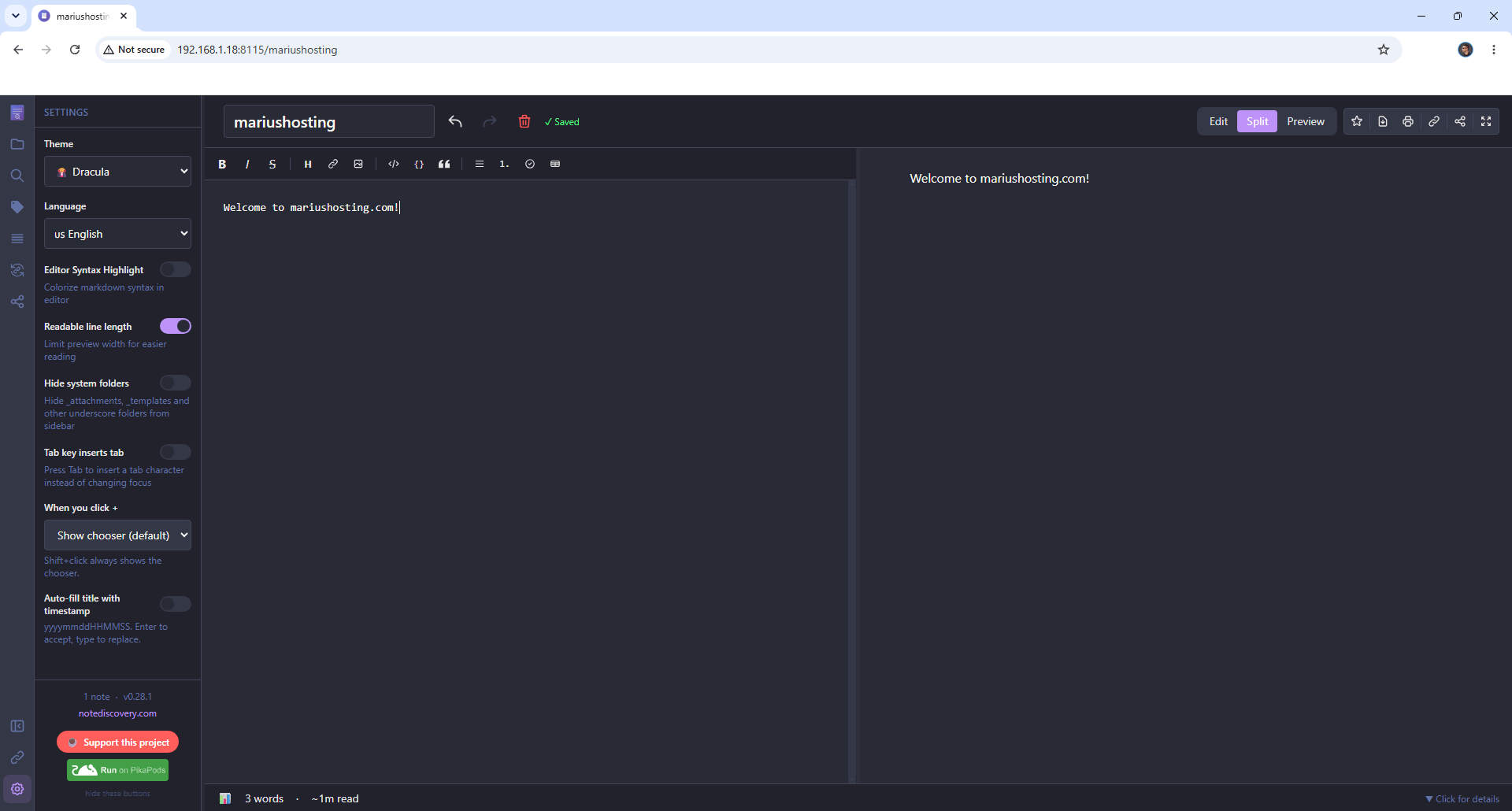Viewport: 1512px width, 811px height.
Task: Click the editor vertical scrollbar
Action: point(851,480)
